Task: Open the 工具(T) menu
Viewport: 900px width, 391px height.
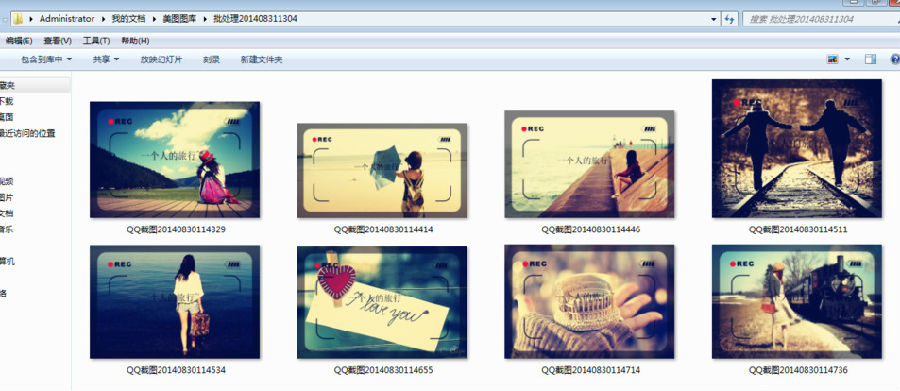Action: pos(96,41)
